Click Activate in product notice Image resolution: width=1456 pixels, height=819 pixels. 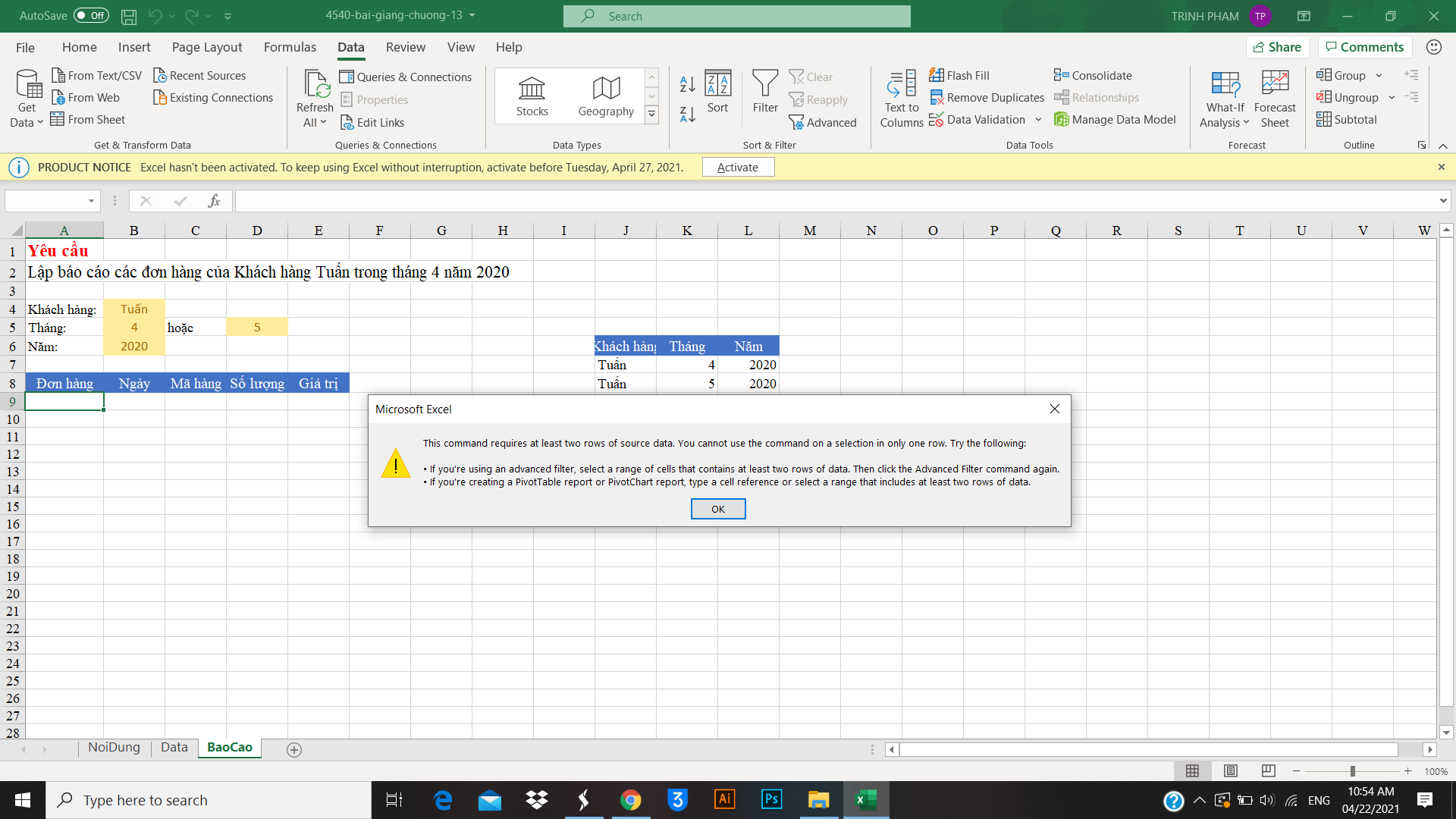(x=738, y=168)
